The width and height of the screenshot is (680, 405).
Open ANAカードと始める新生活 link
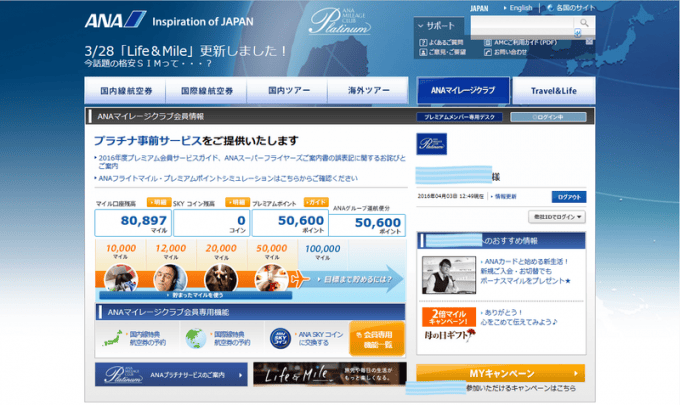(525, 271)
